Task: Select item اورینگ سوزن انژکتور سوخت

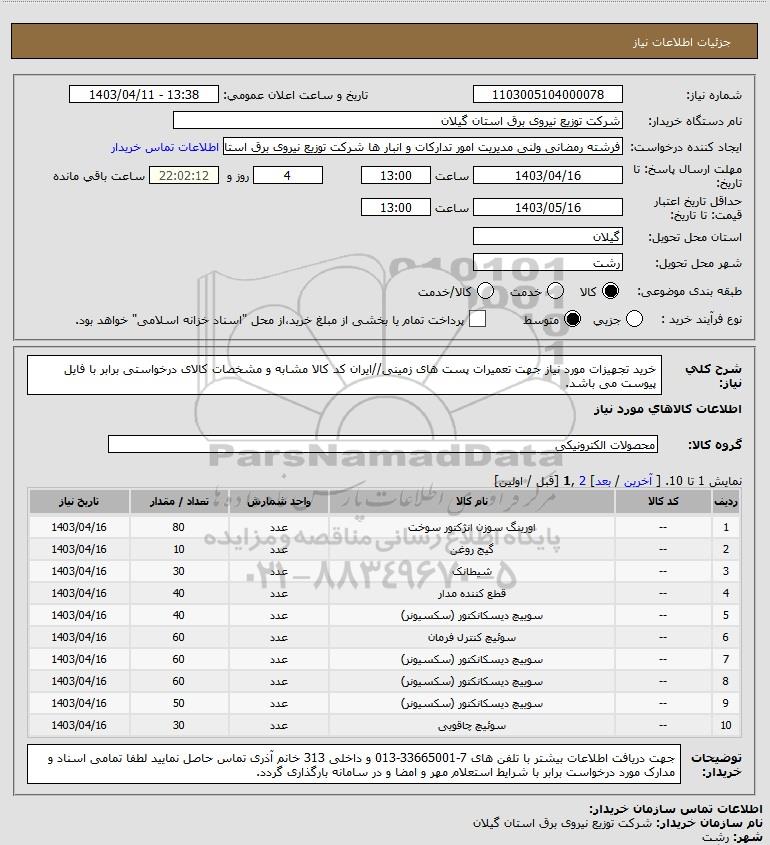Action: pyautogui.click(x=471, y=528)
